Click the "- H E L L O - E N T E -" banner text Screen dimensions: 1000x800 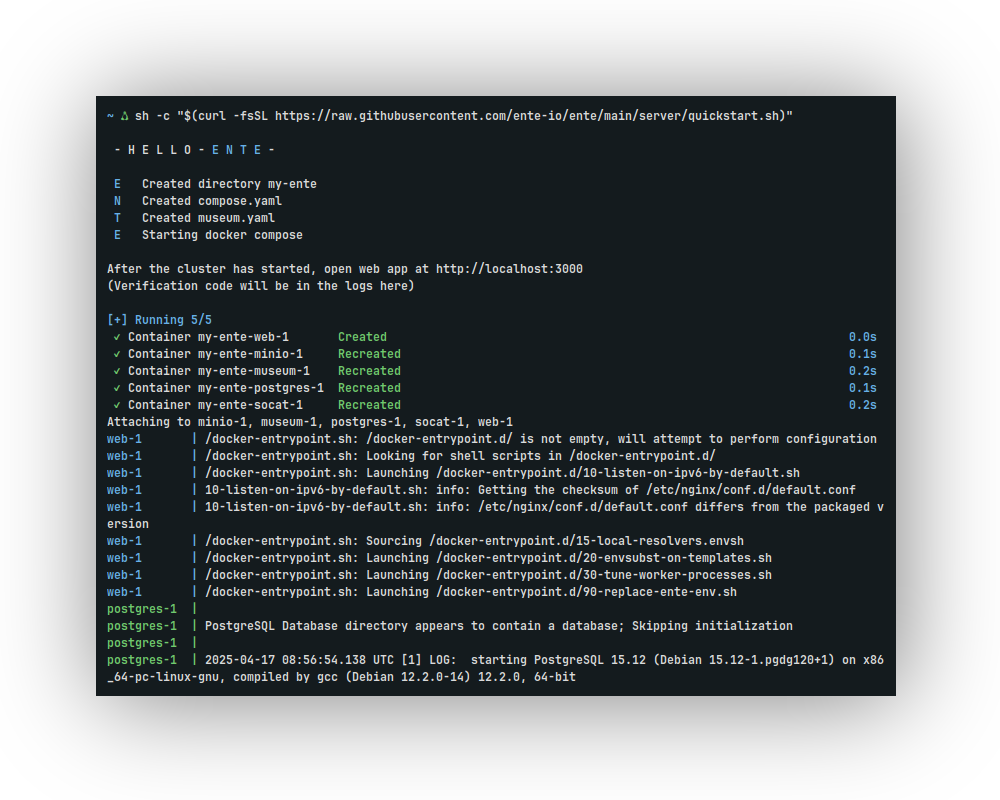[195, 150]
